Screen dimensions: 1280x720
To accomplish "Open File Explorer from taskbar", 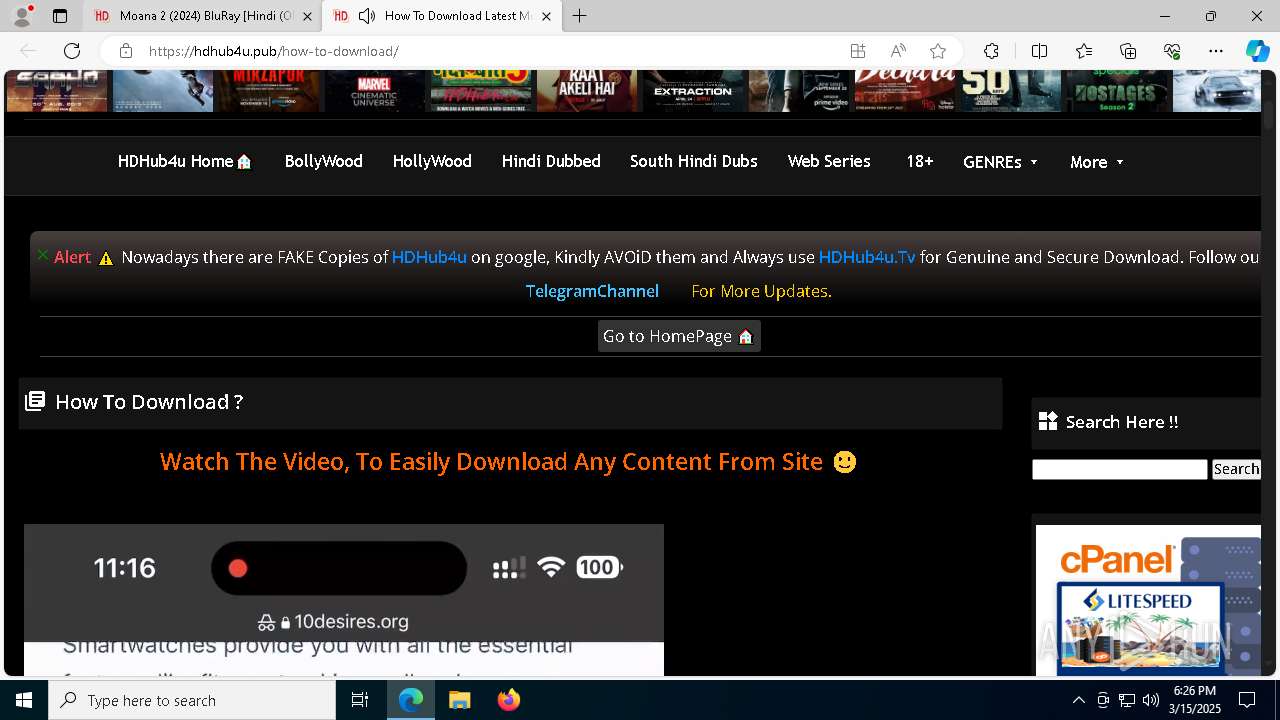I will (459, 700).
